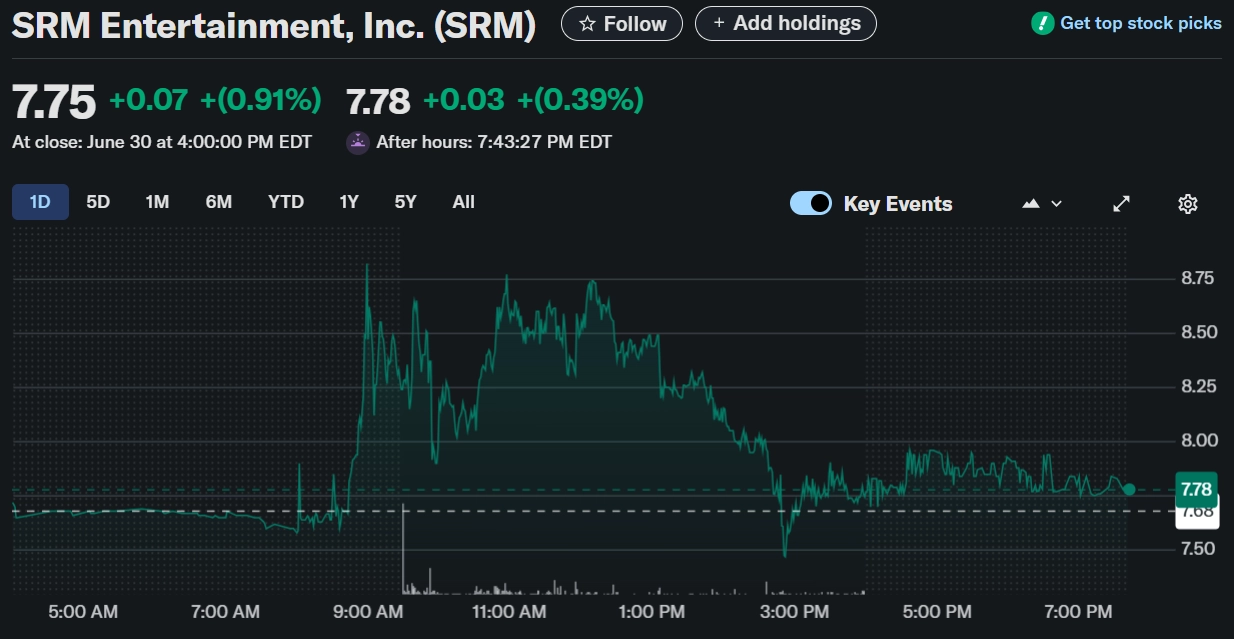Image resolution: width=1234 pixels, height=639 pixels.
Task: Click the 5:00 AM time axis label
Action: [x=83, y=611]
